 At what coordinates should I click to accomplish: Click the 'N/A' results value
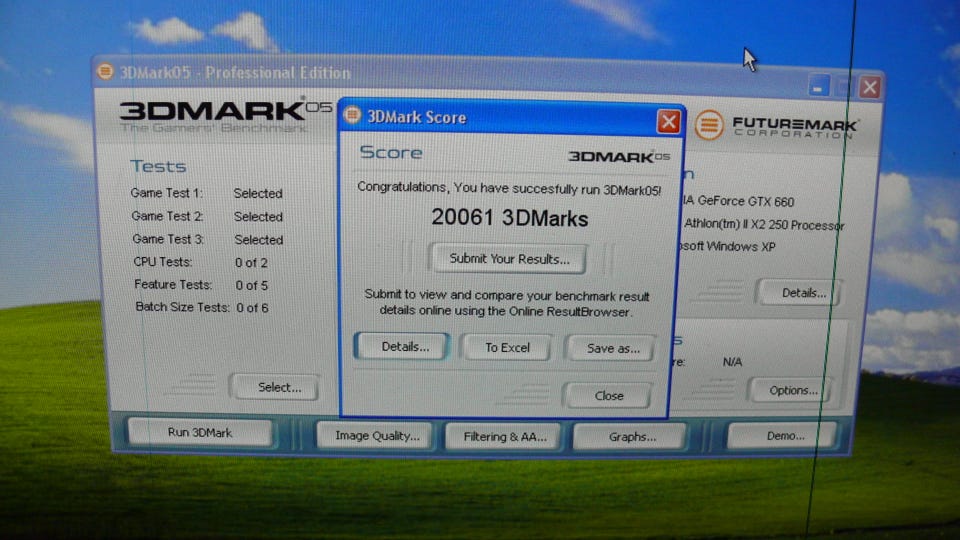click(732, 362)
